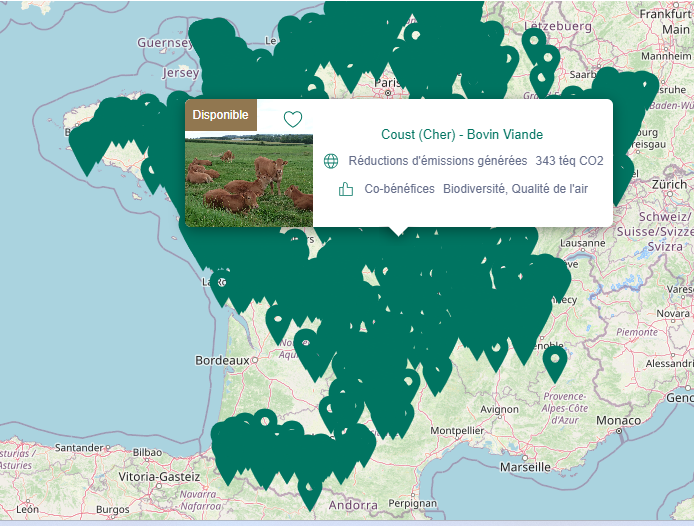Click the thumbs-up co-bénéfices icon
The image size is (694, 526).
click(346, 189)
